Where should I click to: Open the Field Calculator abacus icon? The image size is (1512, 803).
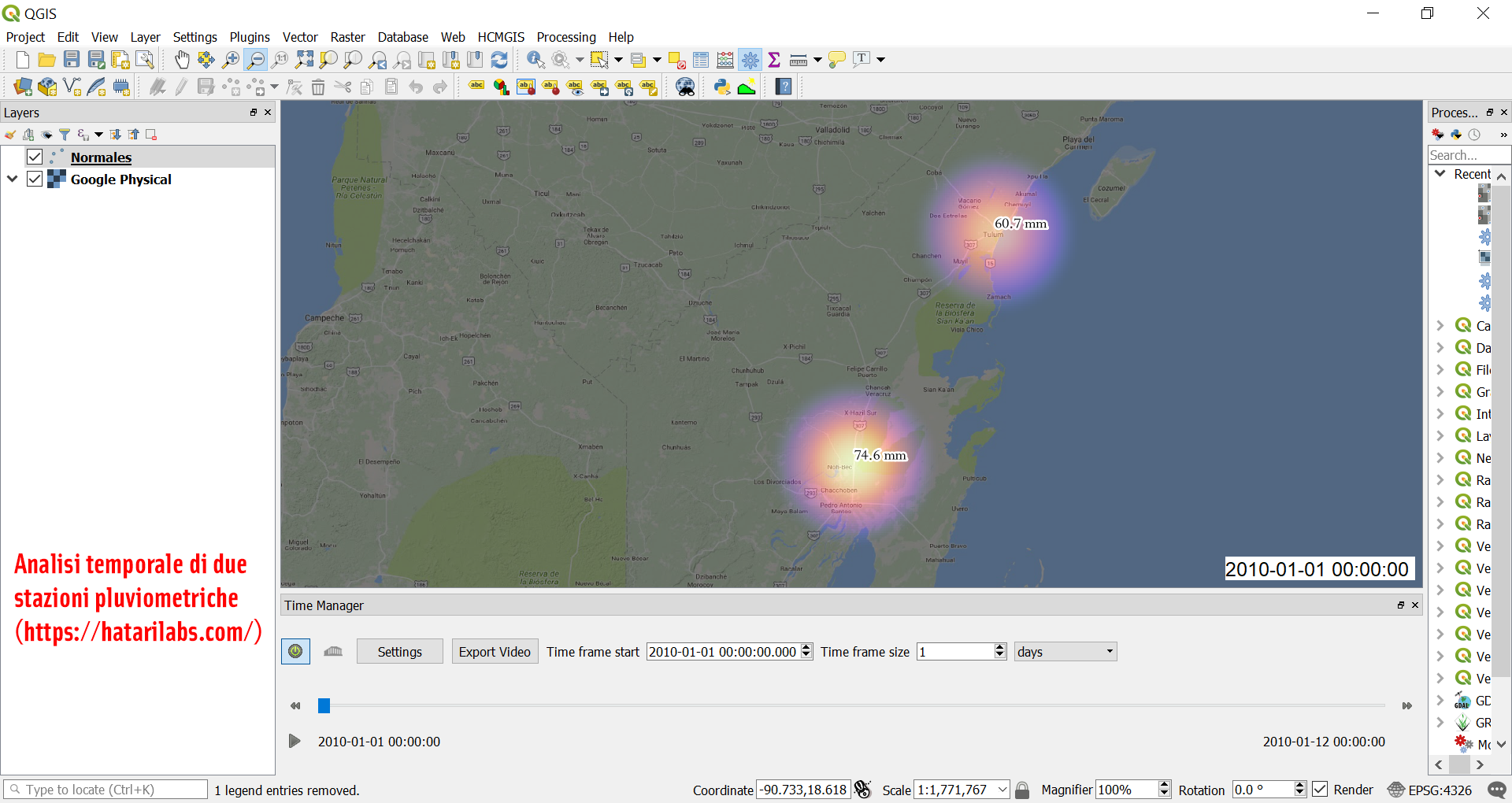pos(725,60)
